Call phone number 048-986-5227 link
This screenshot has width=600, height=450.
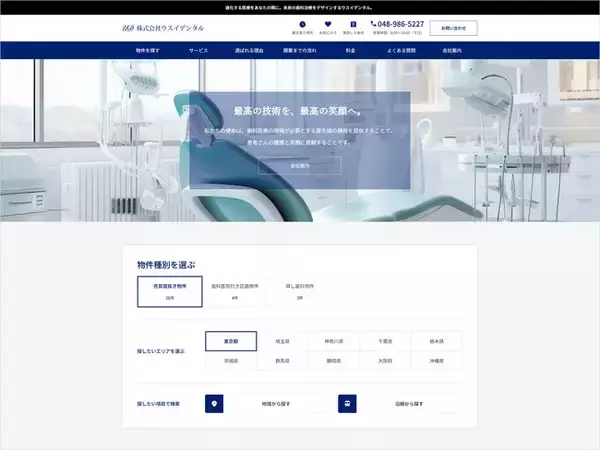click(x=397, y=24)
